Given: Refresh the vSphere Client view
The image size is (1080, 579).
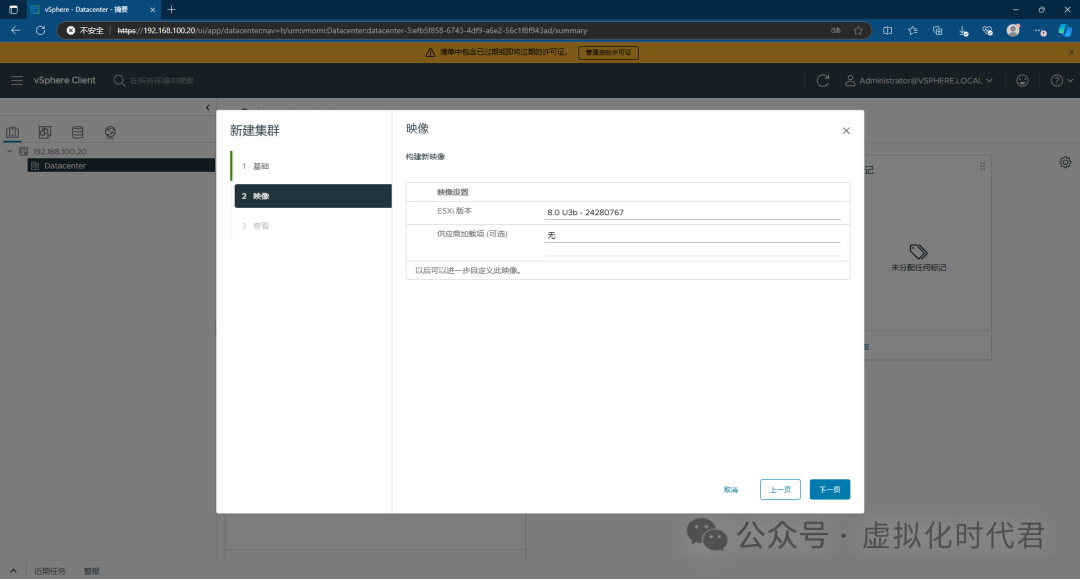Looking at the screenshot, I should pyautogui.click(x=822, y=81).
